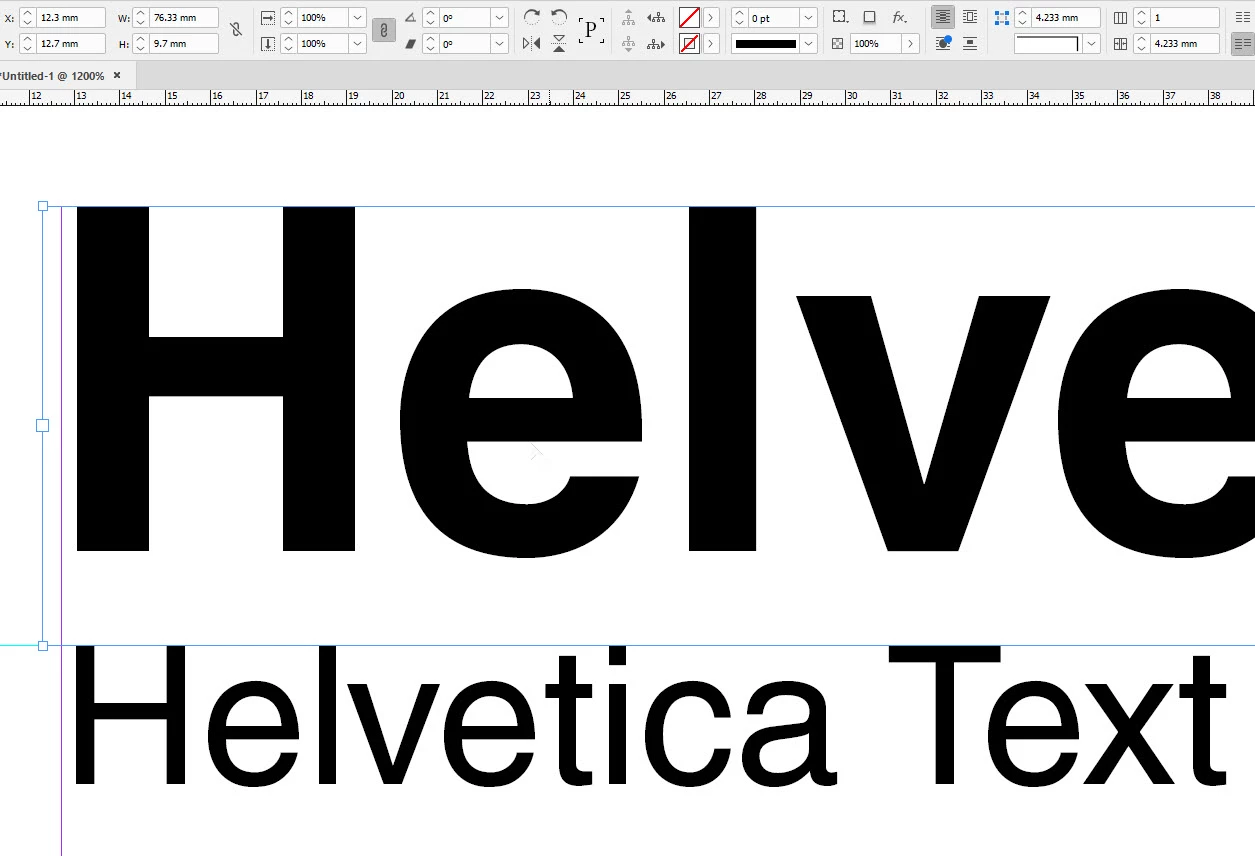
Task: Select Wrap Around Object Shape icon
Action: tap(942, 43)
